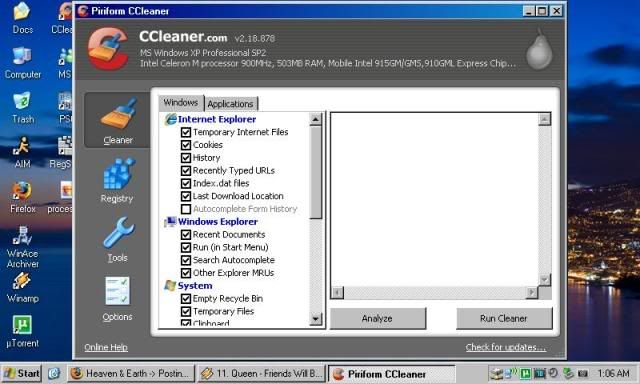Launch Winamp from the desktop
This screenshot has height=384, width=640.
[22, 287]
